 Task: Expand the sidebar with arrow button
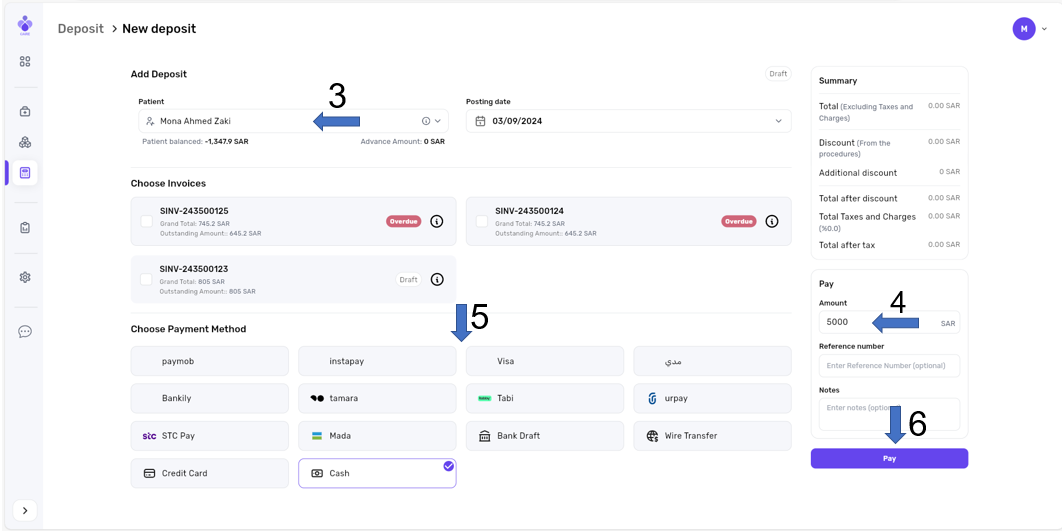pyautogui.click(x=25, y=510)
